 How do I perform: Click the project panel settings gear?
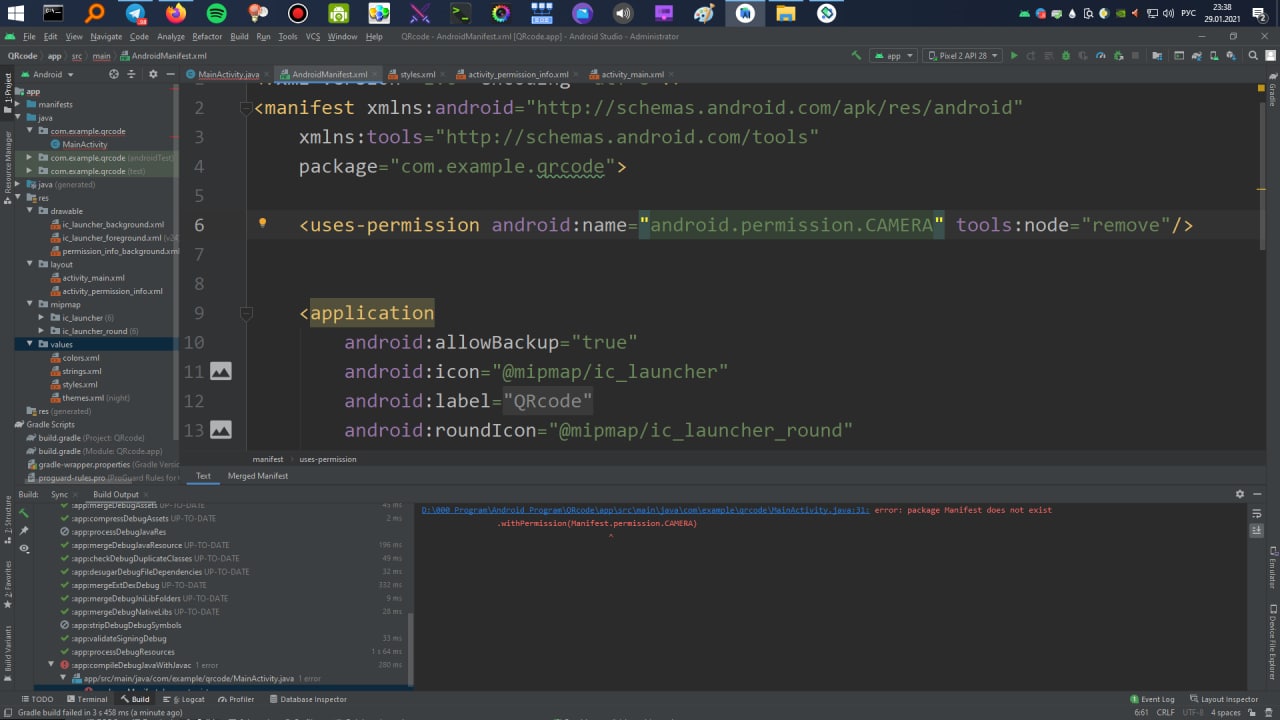(x=153, y=74)
